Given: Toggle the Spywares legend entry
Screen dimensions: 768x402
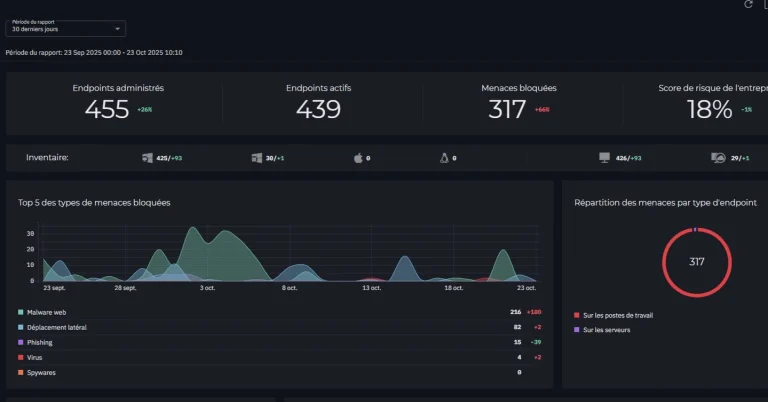Looking at the screenshot, I should pyautogui.click(x=40, y=372).
